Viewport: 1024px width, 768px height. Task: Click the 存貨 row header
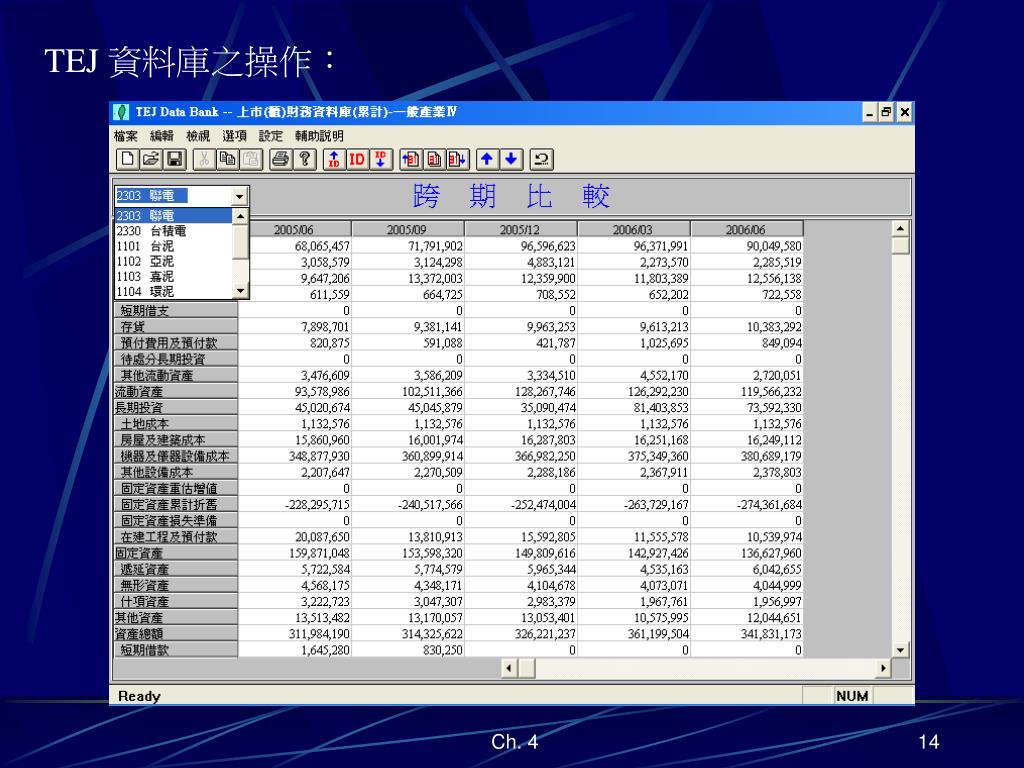[x=176, y=327]
